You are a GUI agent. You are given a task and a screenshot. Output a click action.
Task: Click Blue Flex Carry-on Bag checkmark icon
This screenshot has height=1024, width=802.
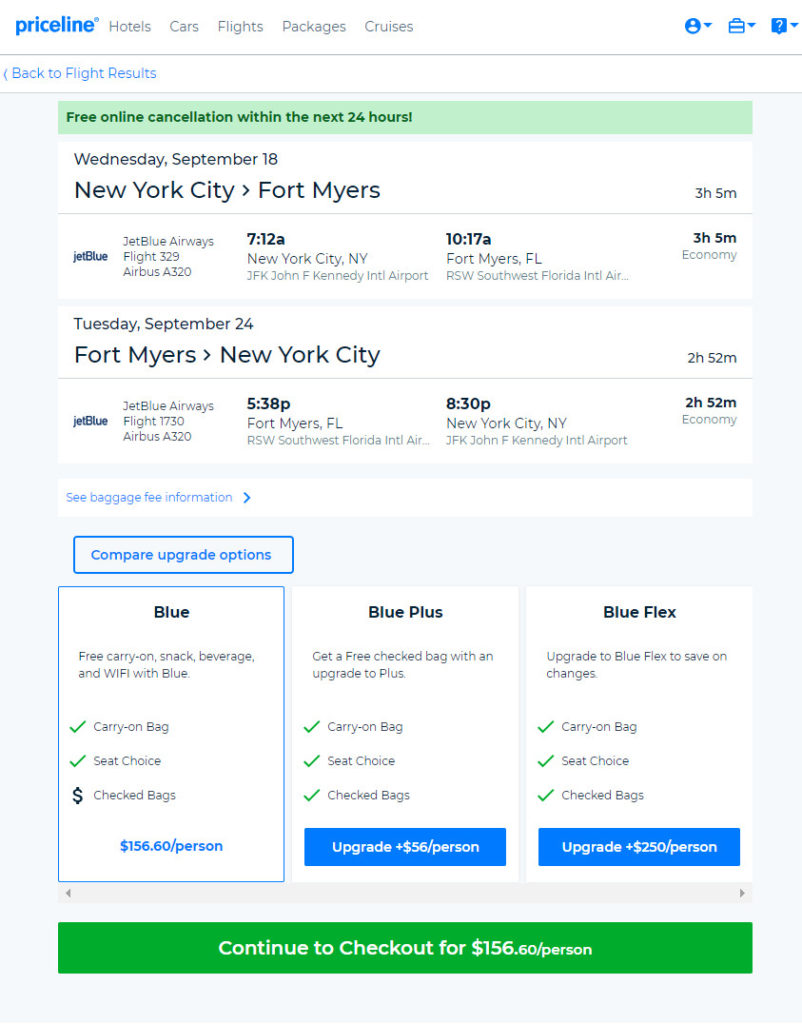click(x=545, y=726)
